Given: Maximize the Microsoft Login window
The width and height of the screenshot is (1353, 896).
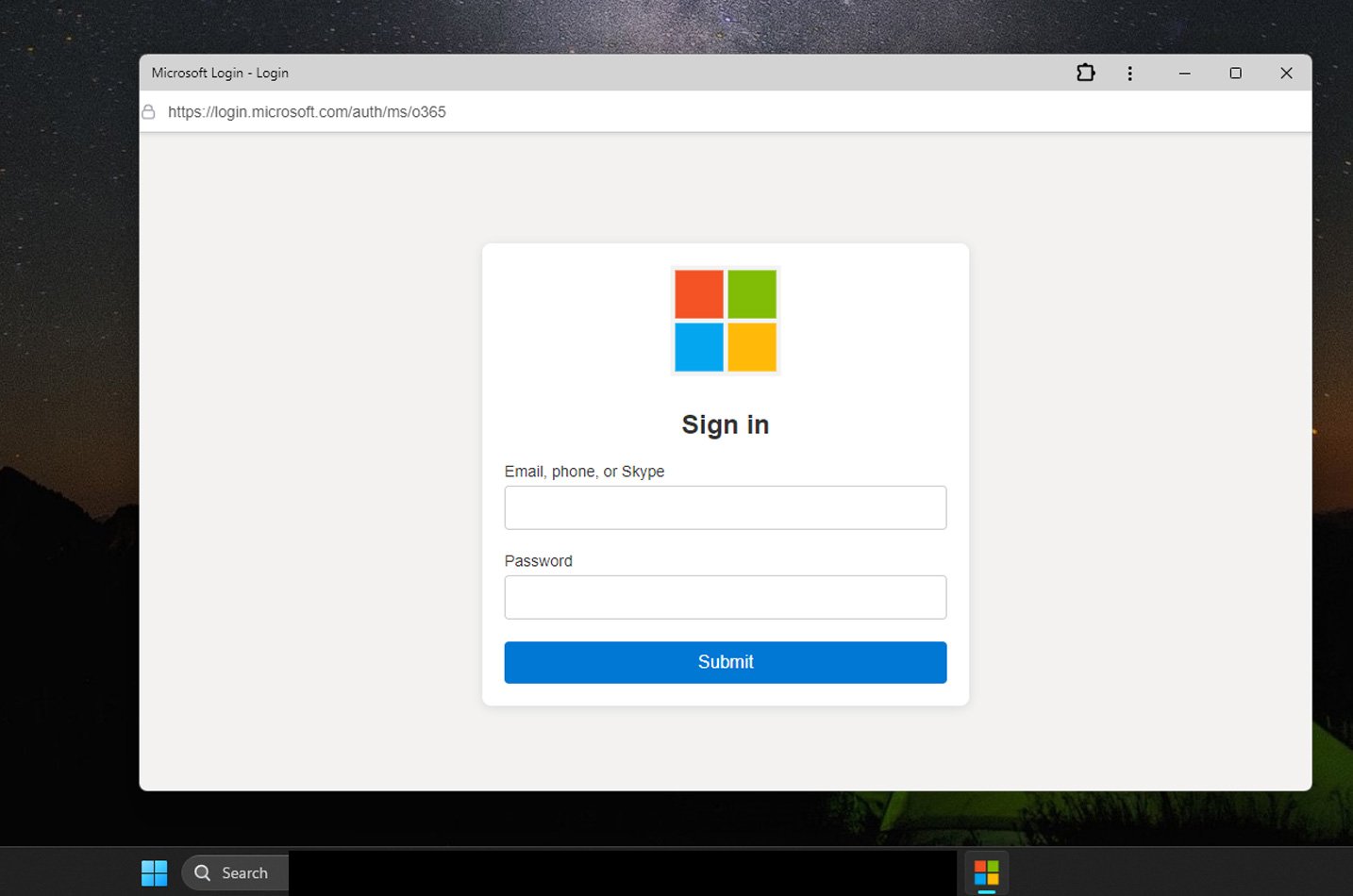Looking at the screenshot, I should pyautogui.click(x=1235, y=73).
